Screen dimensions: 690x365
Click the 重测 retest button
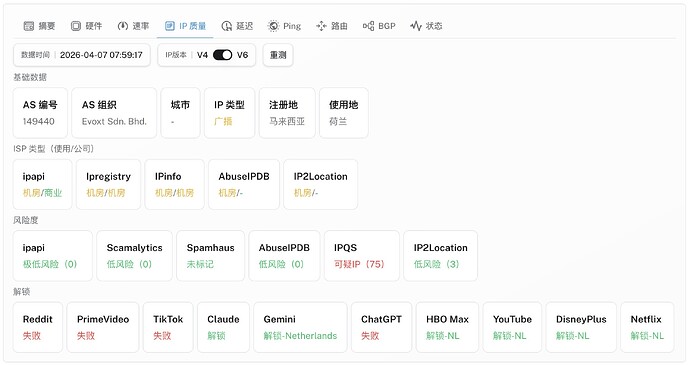[278, 55]
